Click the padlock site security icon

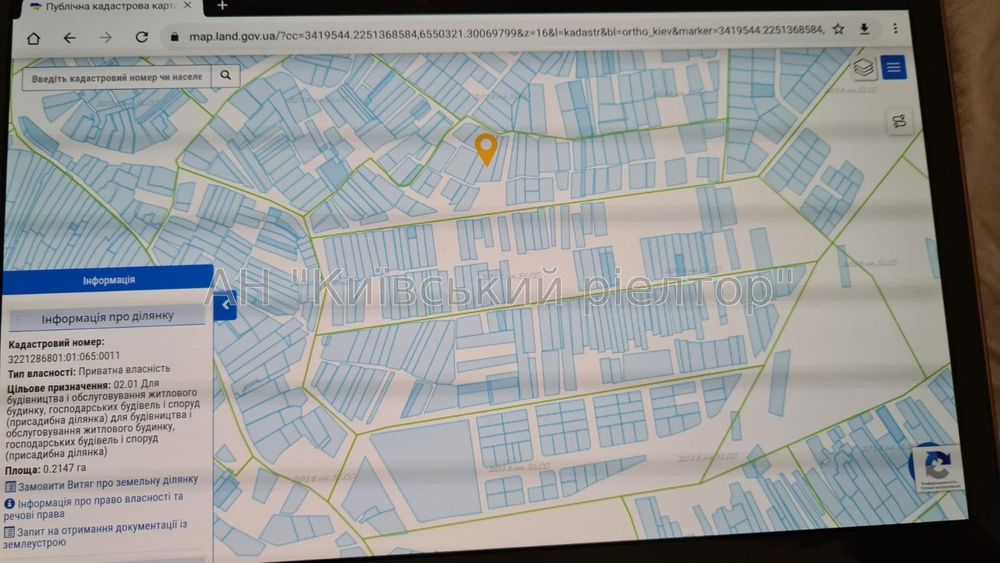coord(174,37)
